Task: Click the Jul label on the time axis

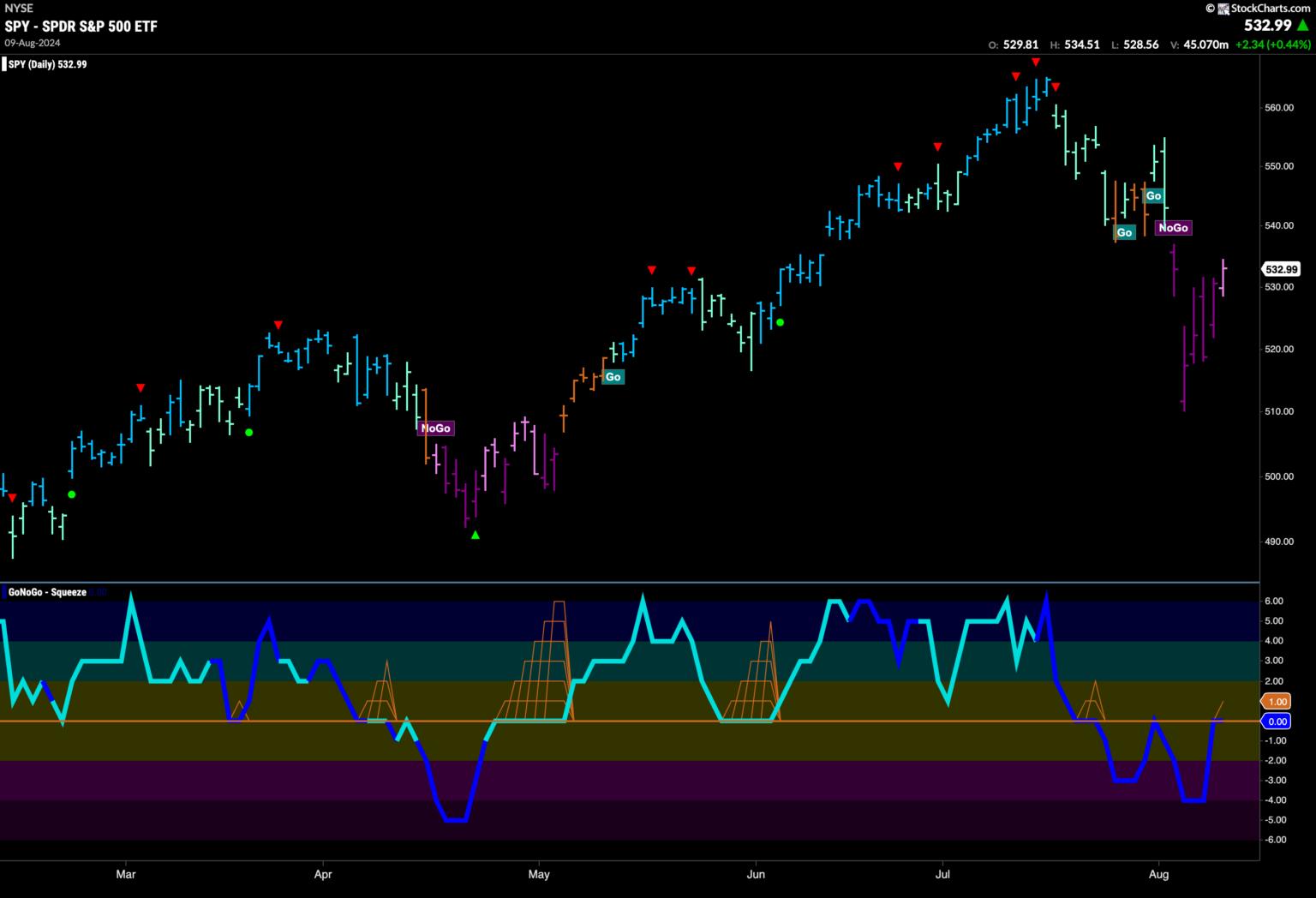Action: point(942,875)
